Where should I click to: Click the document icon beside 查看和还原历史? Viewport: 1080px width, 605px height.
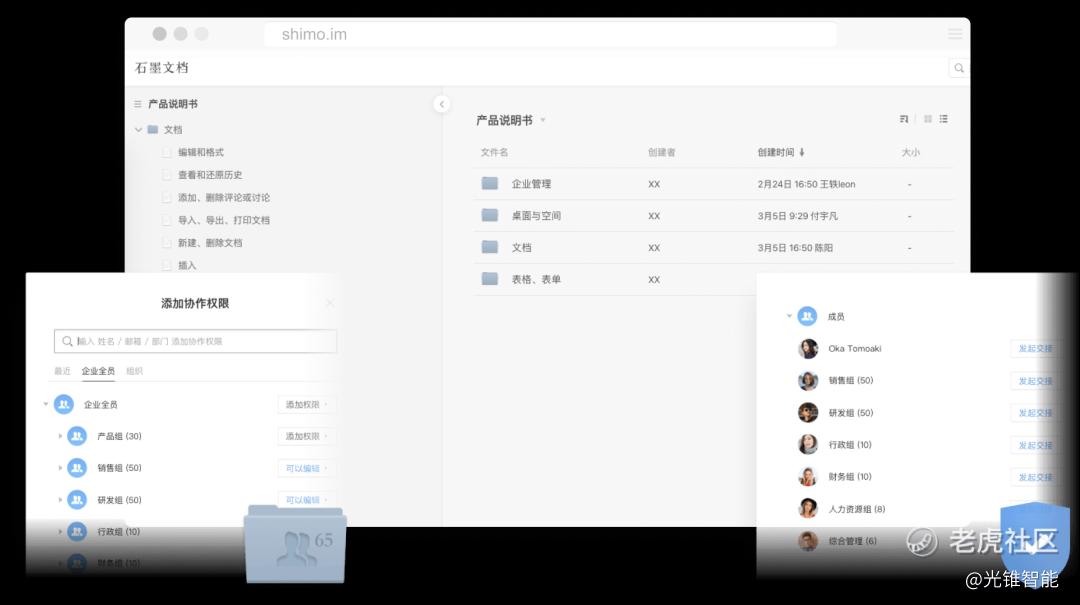pos(166,175)
